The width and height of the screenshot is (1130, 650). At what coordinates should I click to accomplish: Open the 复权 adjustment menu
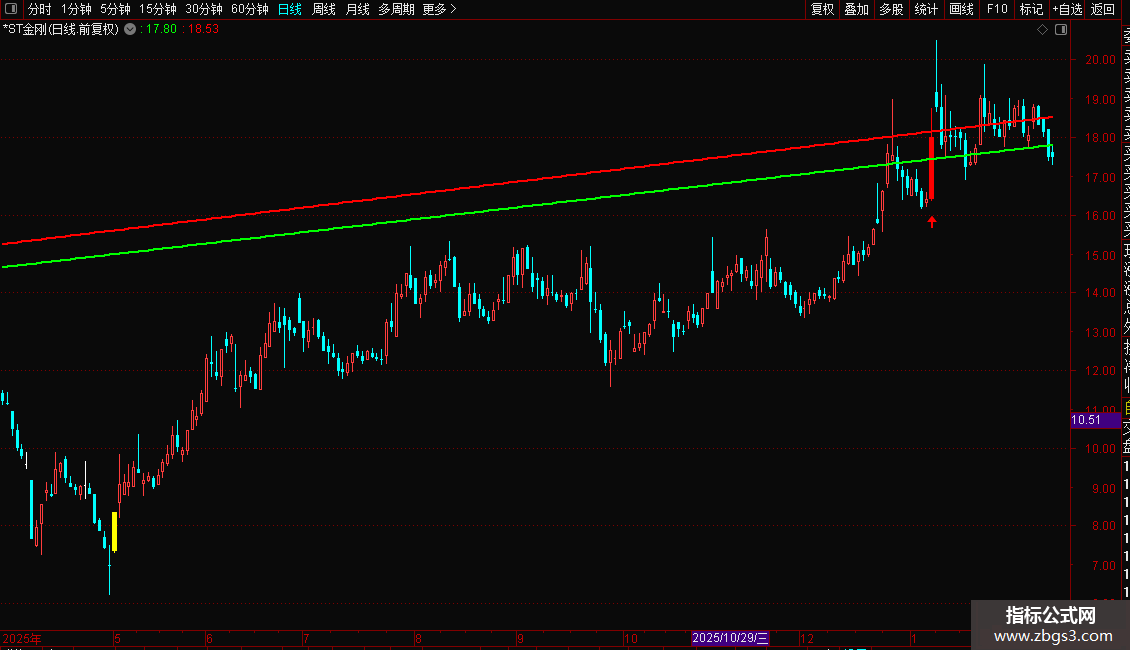point(822,9)
